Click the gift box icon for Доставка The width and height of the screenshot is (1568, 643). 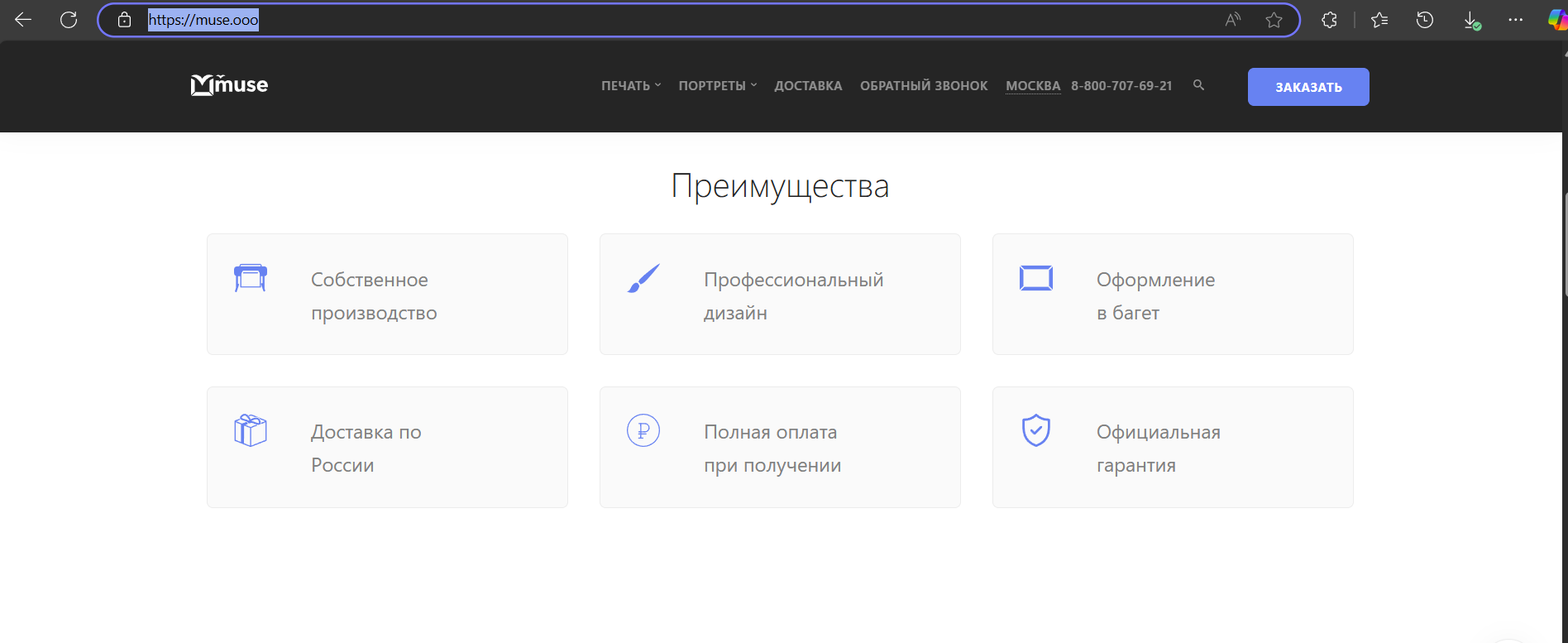251,430
